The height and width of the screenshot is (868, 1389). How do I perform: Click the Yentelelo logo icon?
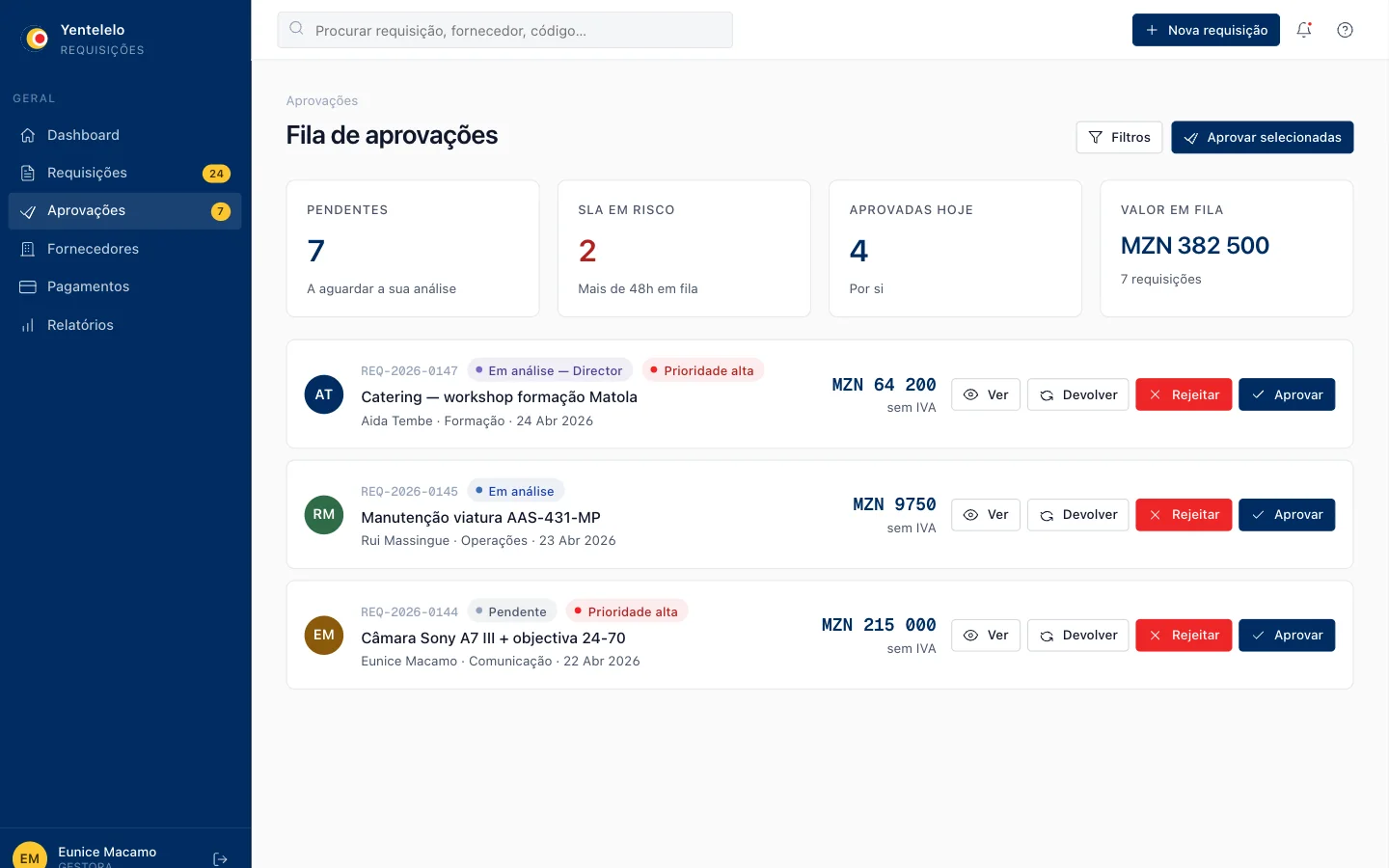37,39
